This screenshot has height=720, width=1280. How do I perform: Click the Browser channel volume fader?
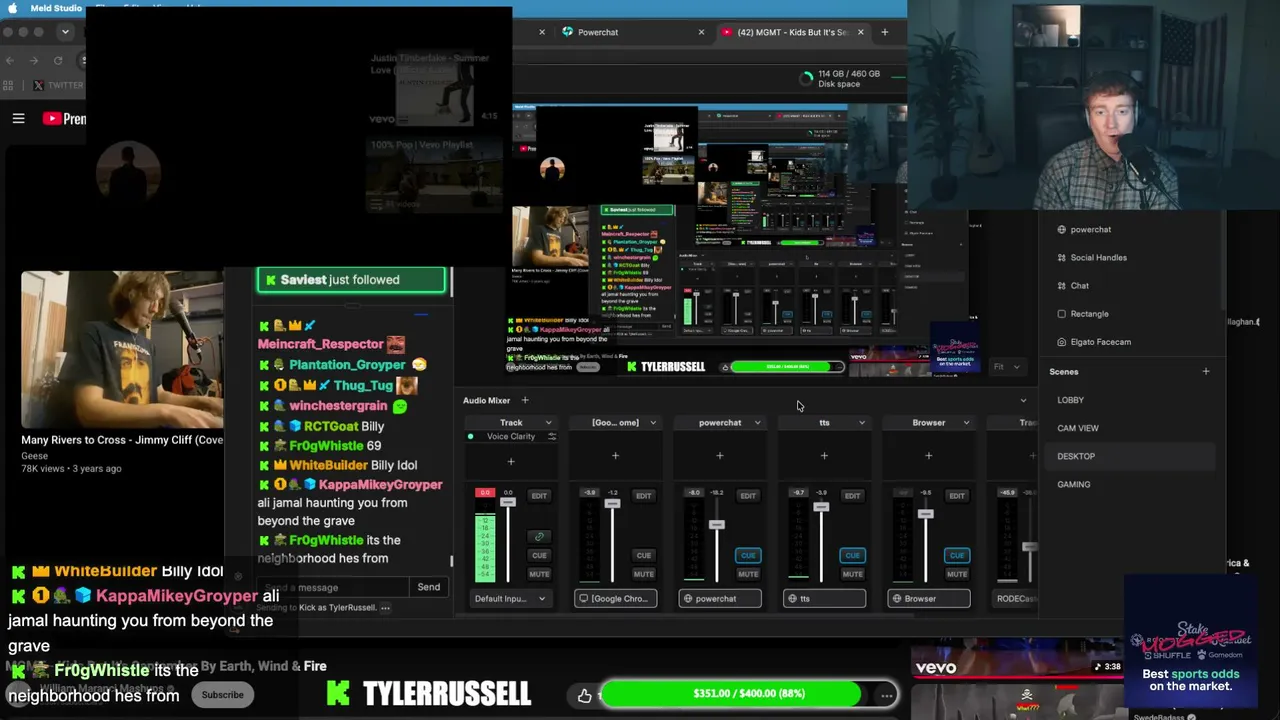point(925,514)
